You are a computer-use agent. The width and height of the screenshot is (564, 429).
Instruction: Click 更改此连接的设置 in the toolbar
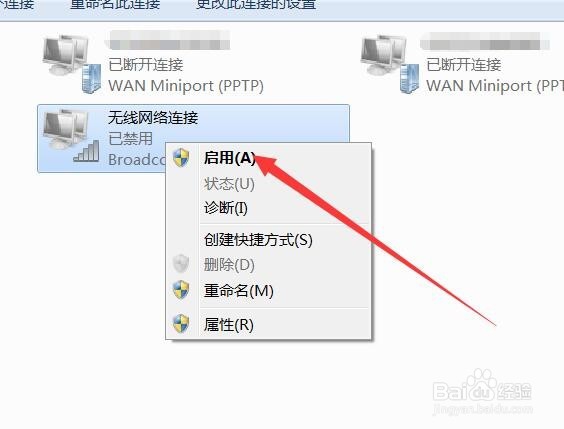pyautogui.click(x=256, y=4)
